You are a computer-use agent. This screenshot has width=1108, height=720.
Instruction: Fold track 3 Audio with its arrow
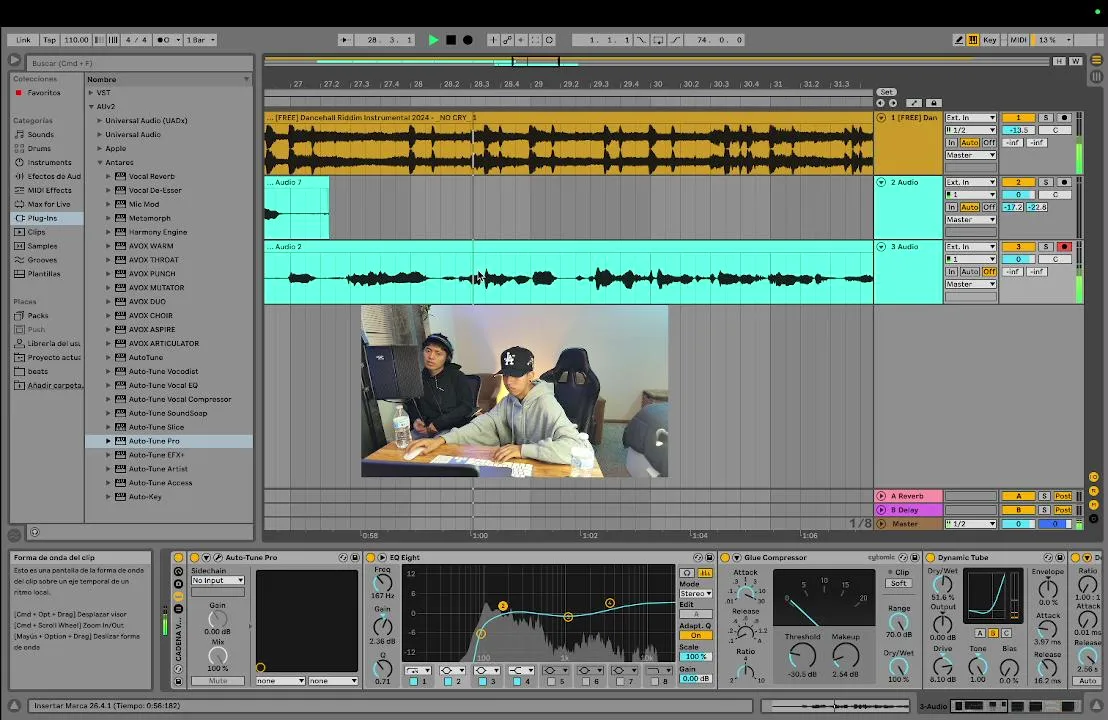pos(881,247)
